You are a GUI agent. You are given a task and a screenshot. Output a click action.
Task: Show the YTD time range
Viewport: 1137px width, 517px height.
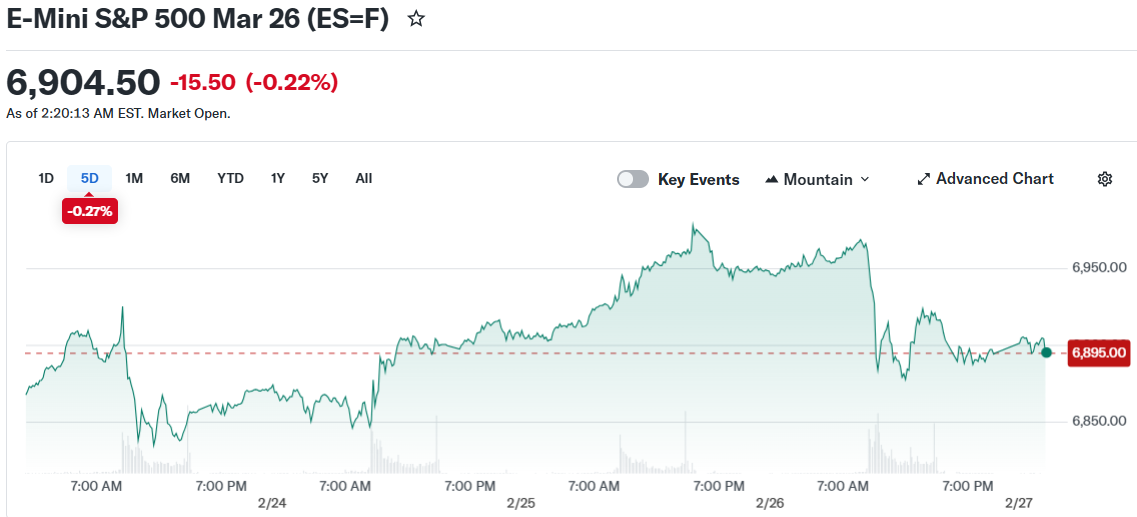230,178
